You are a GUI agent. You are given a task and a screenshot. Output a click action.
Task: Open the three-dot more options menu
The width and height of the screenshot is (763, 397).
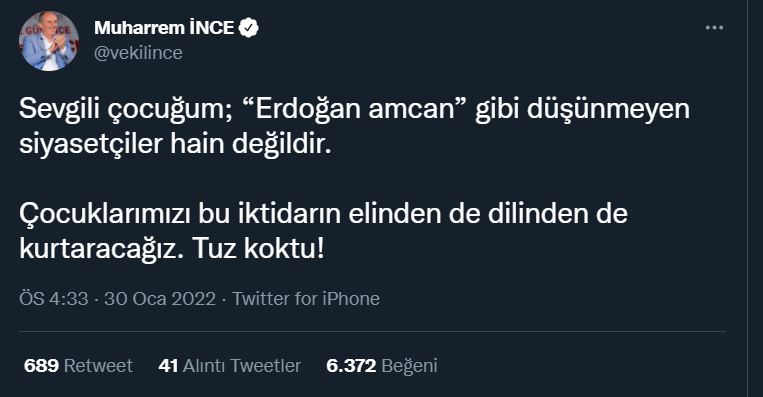714,28
